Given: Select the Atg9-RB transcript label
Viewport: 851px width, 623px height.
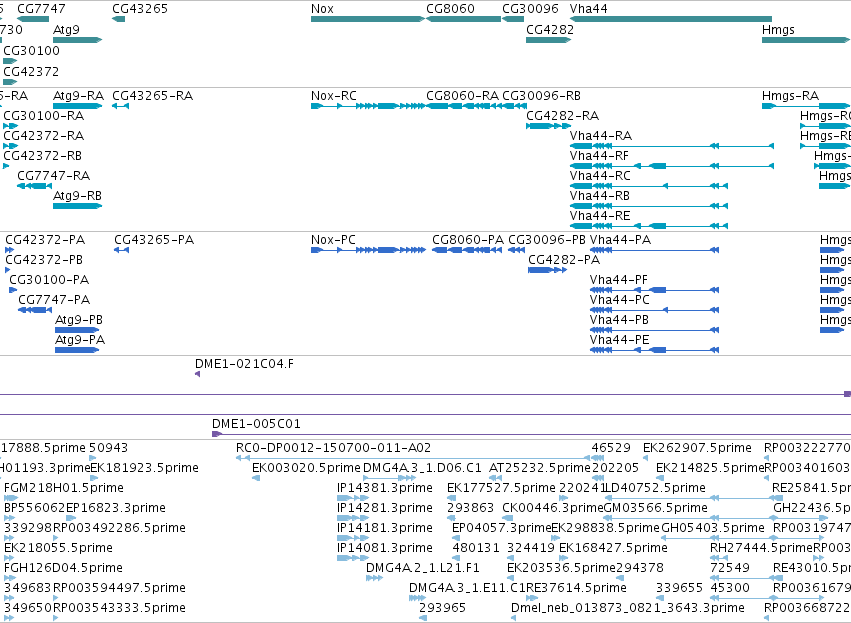Looking at the screenshot, I should pos(77,196).
